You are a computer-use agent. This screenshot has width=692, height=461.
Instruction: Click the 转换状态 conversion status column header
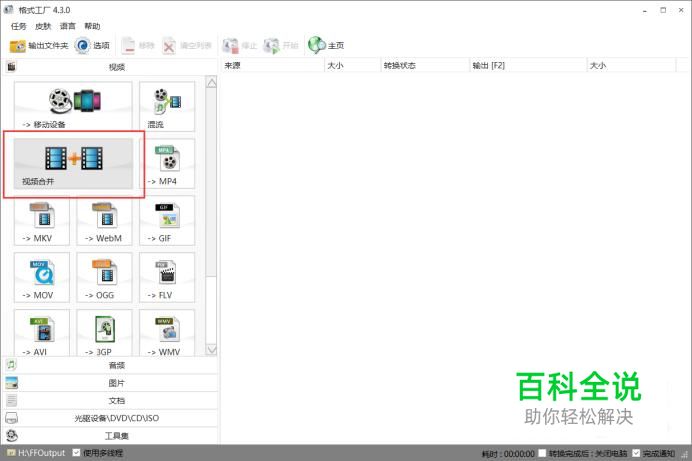tap(425, 65)
